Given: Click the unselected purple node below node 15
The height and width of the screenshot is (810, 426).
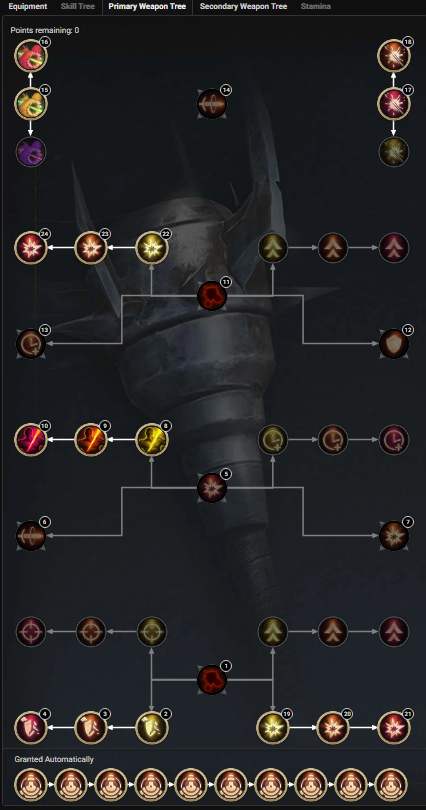Looking at the screenshot, I should [x=31, y=152].
